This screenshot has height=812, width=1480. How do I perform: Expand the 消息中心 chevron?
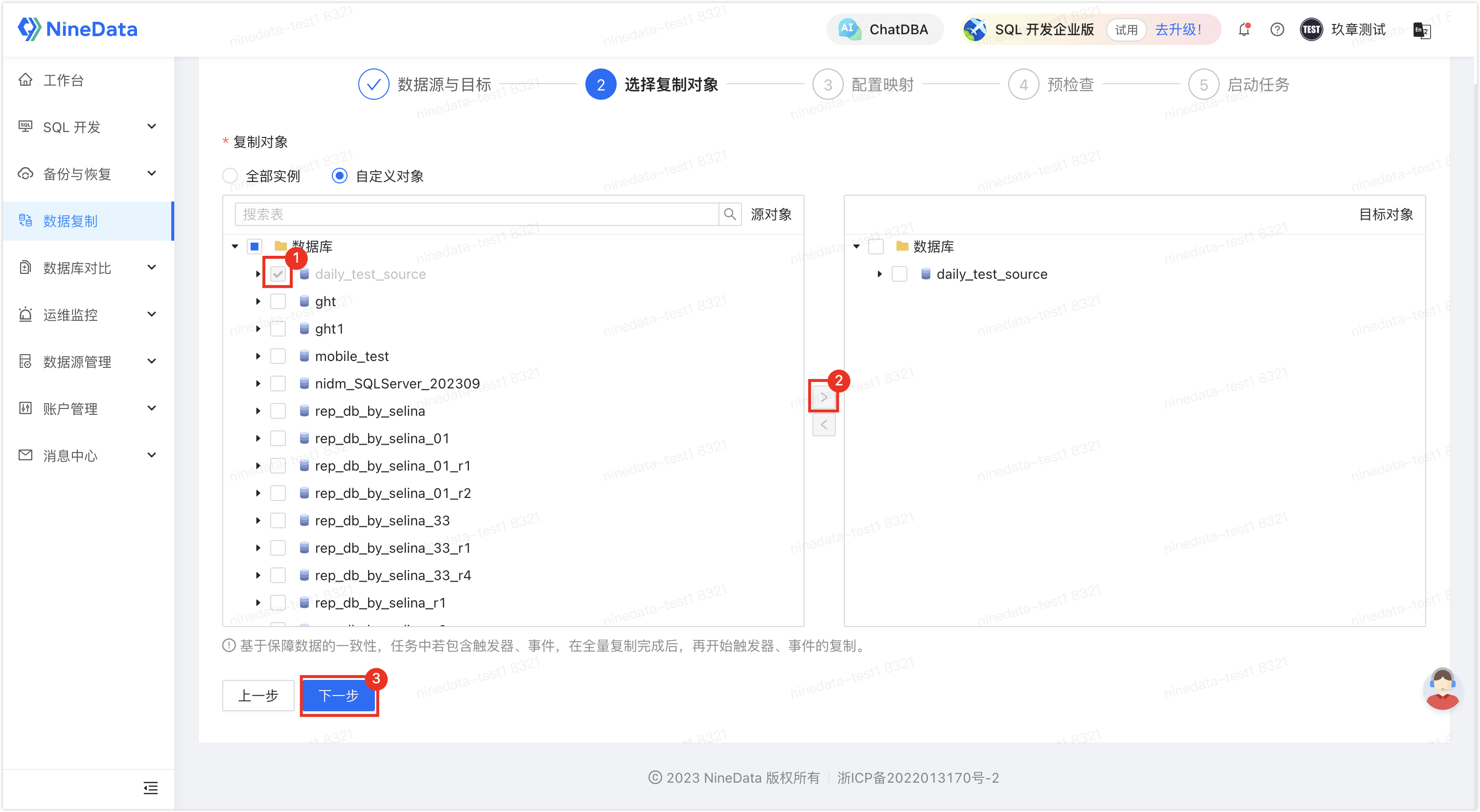152,455
